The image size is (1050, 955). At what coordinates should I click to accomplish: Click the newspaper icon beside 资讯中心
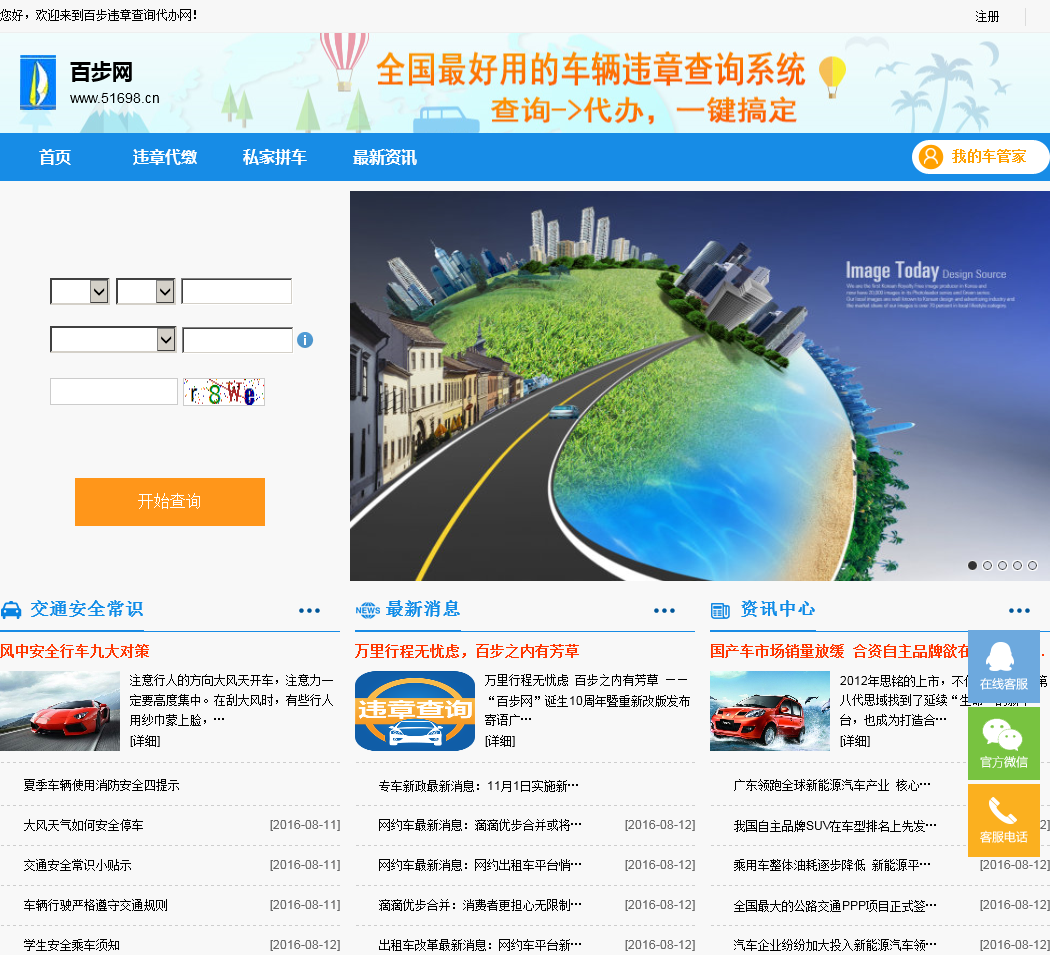tap(721, 610)
